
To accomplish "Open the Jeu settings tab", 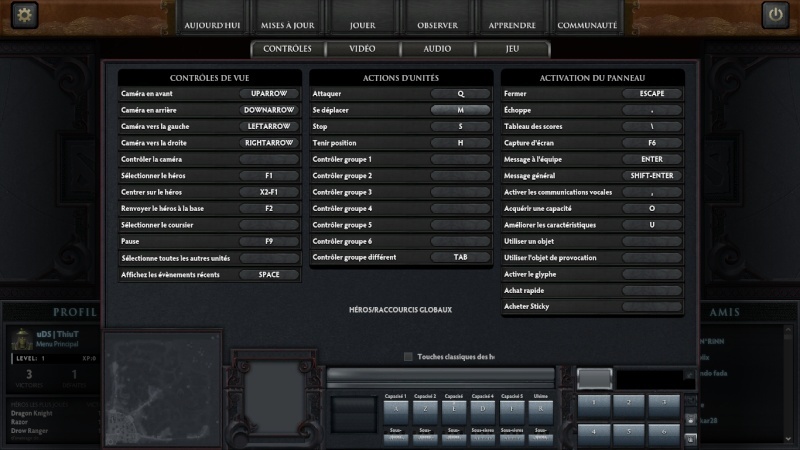I will (x=512, y=49).
